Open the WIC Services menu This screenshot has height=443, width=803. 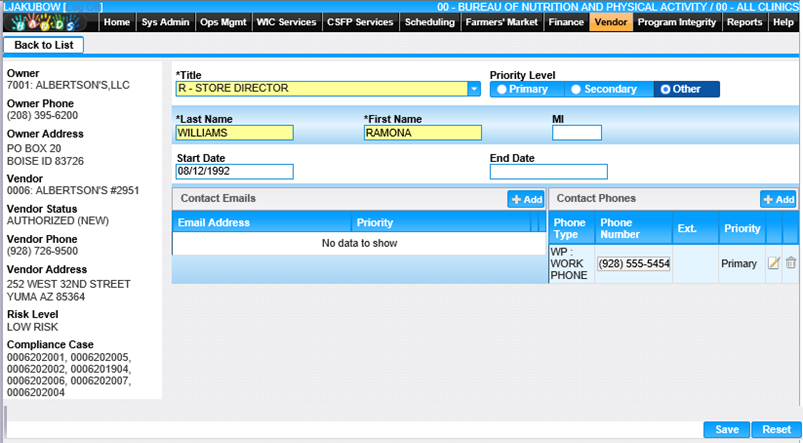click(287, 22)
